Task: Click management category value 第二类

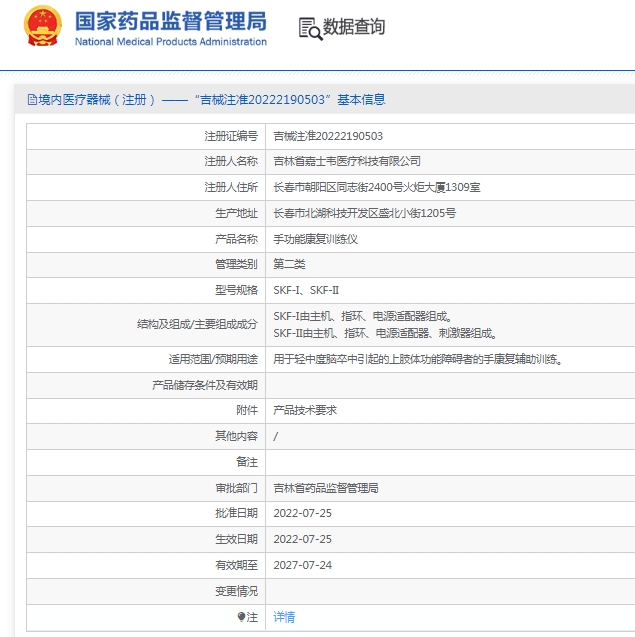Action: pyautogui.click(x=289, y=264)
